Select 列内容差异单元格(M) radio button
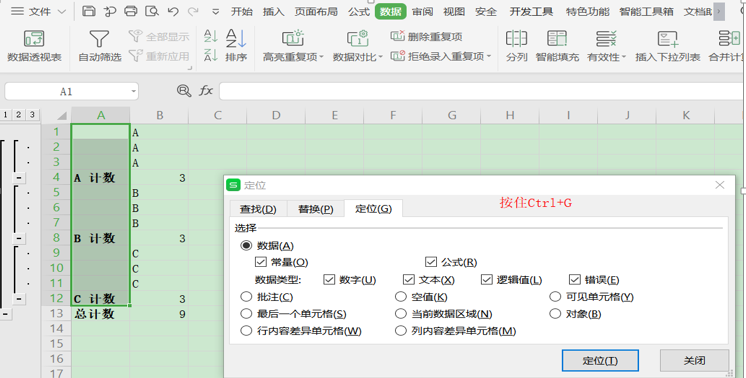Screen dimensions: 746x378 [x=401, y=331]
